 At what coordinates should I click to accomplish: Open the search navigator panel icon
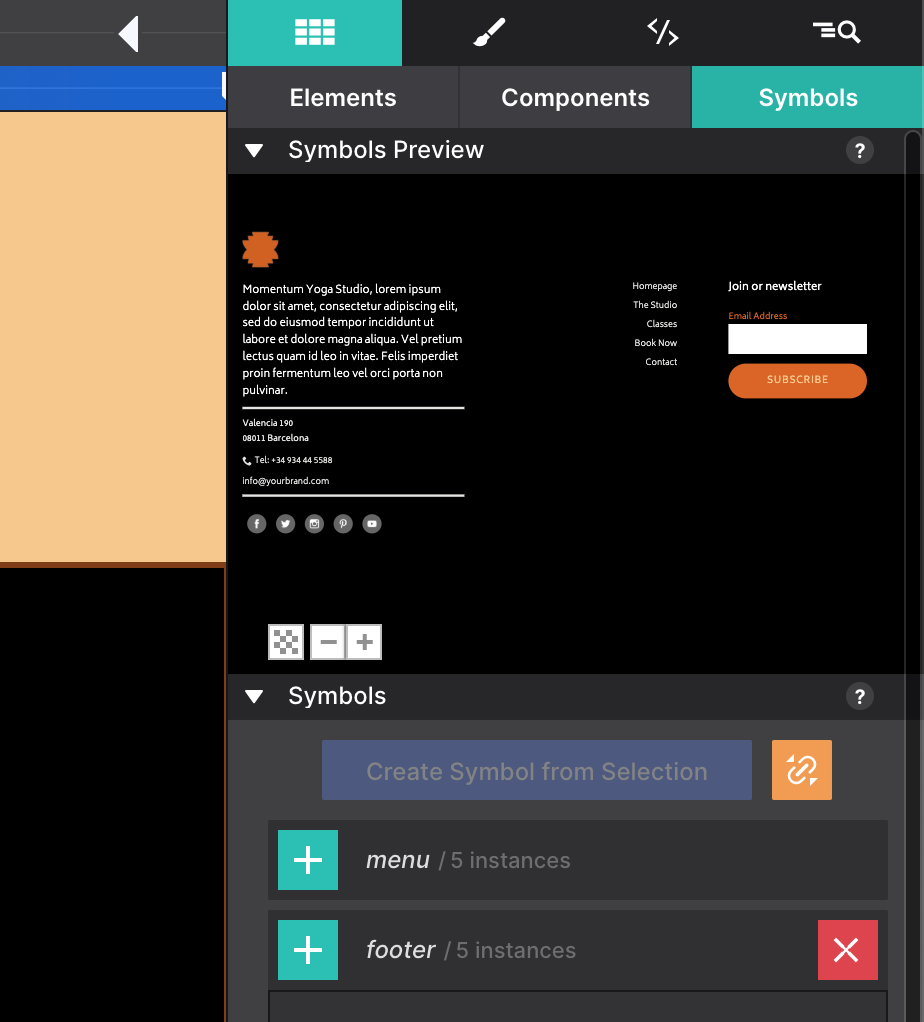pos(837,32)
